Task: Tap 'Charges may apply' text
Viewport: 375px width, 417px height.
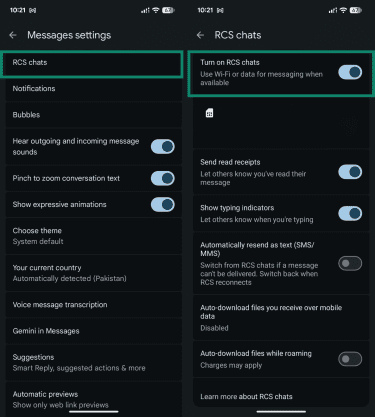Action: pos(231,365)
